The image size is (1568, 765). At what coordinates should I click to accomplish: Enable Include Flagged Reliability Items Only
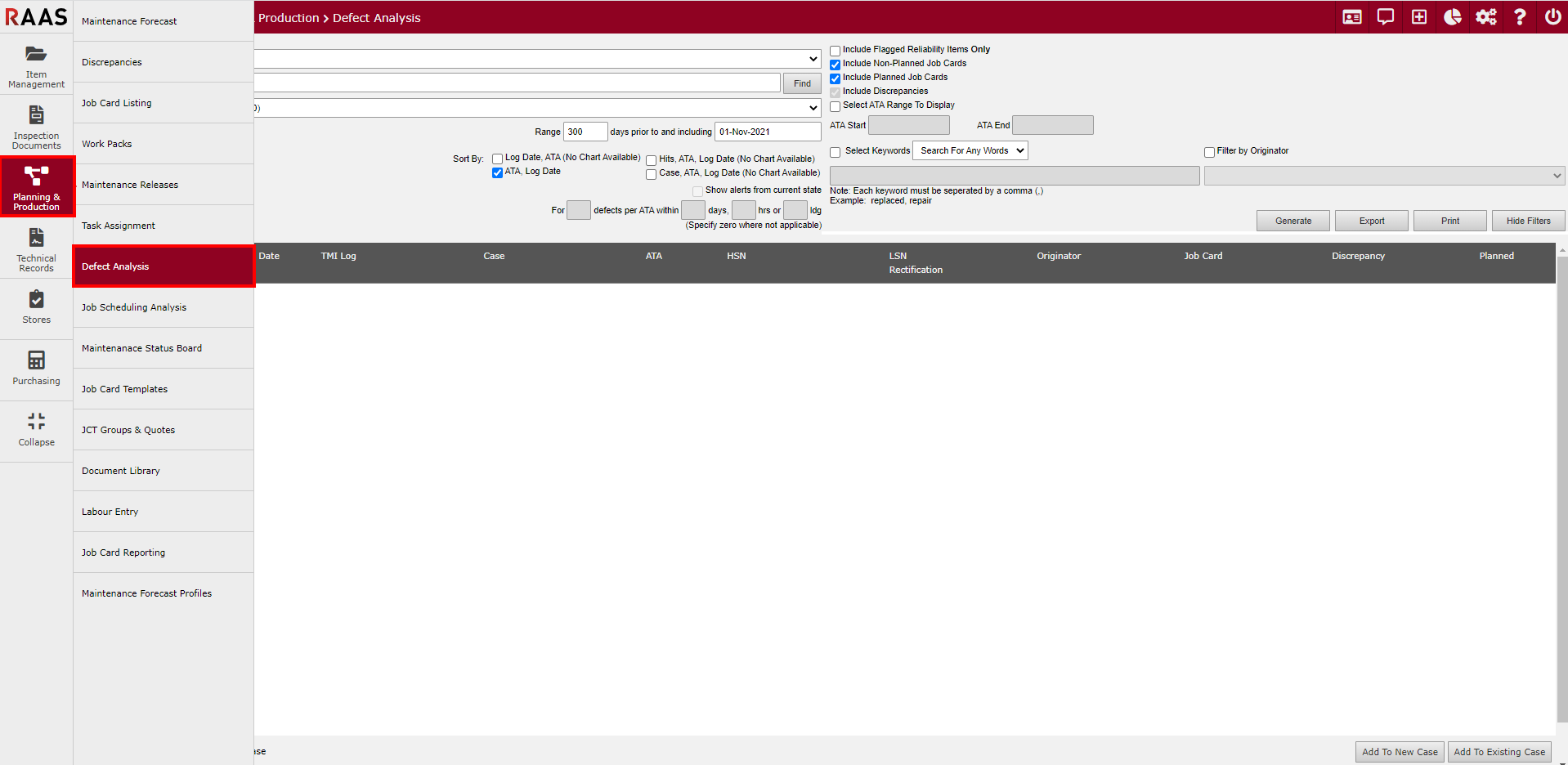point(836,51)
